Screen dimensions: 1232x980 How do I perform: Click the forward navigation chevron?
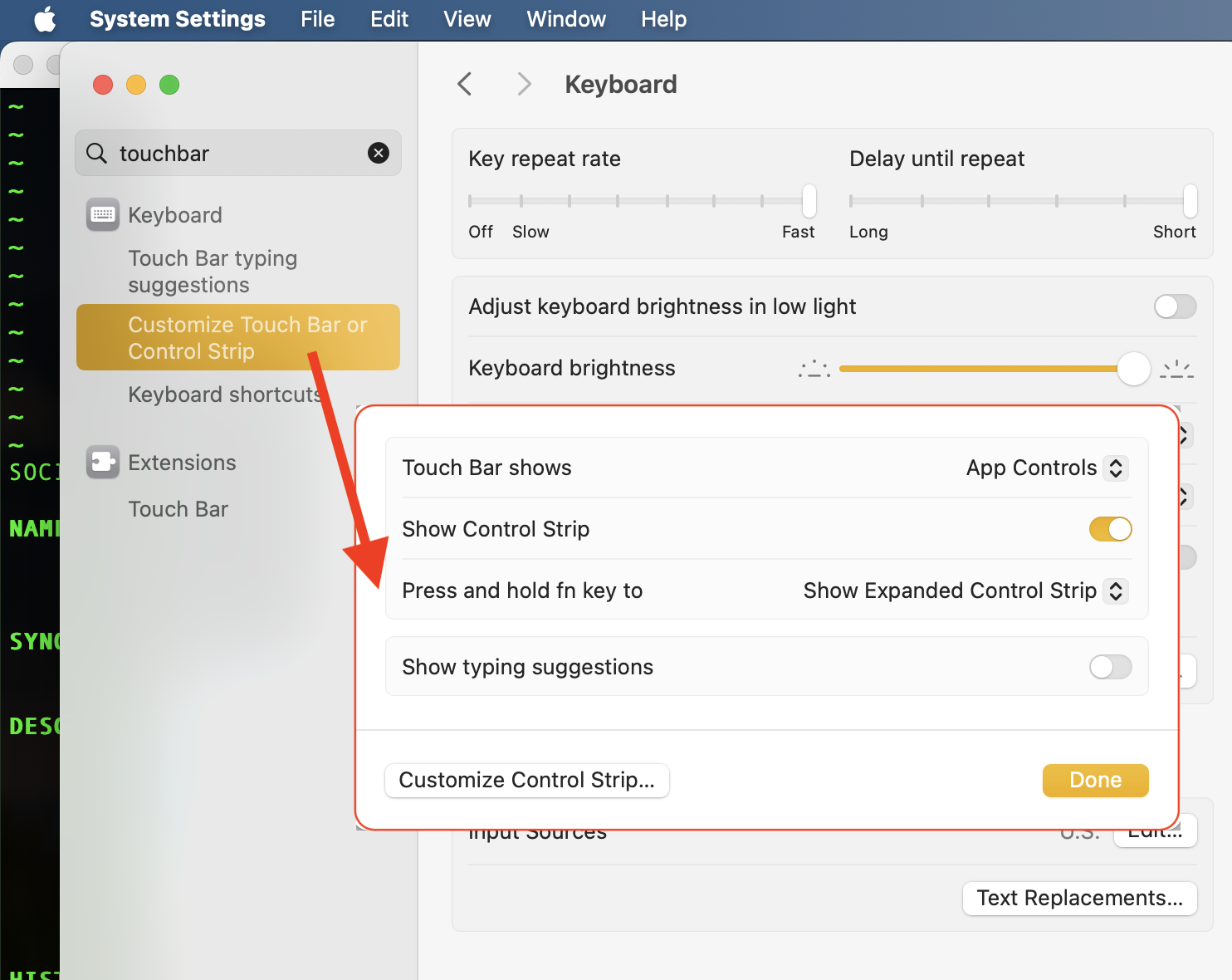(524, 83)
